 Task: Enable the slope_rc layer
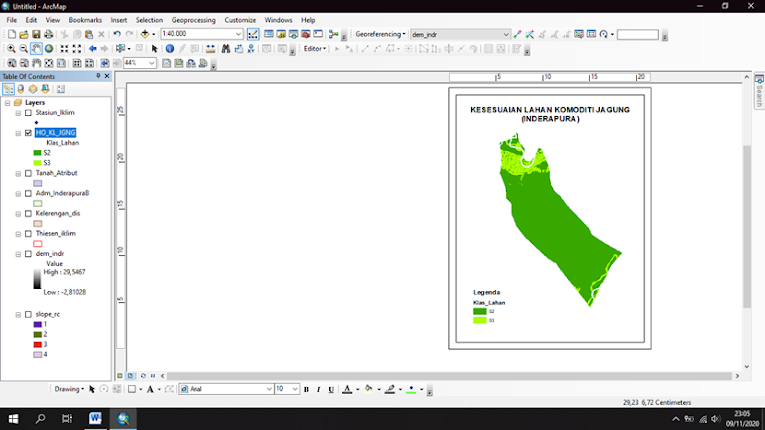click(x=28, y=314)
